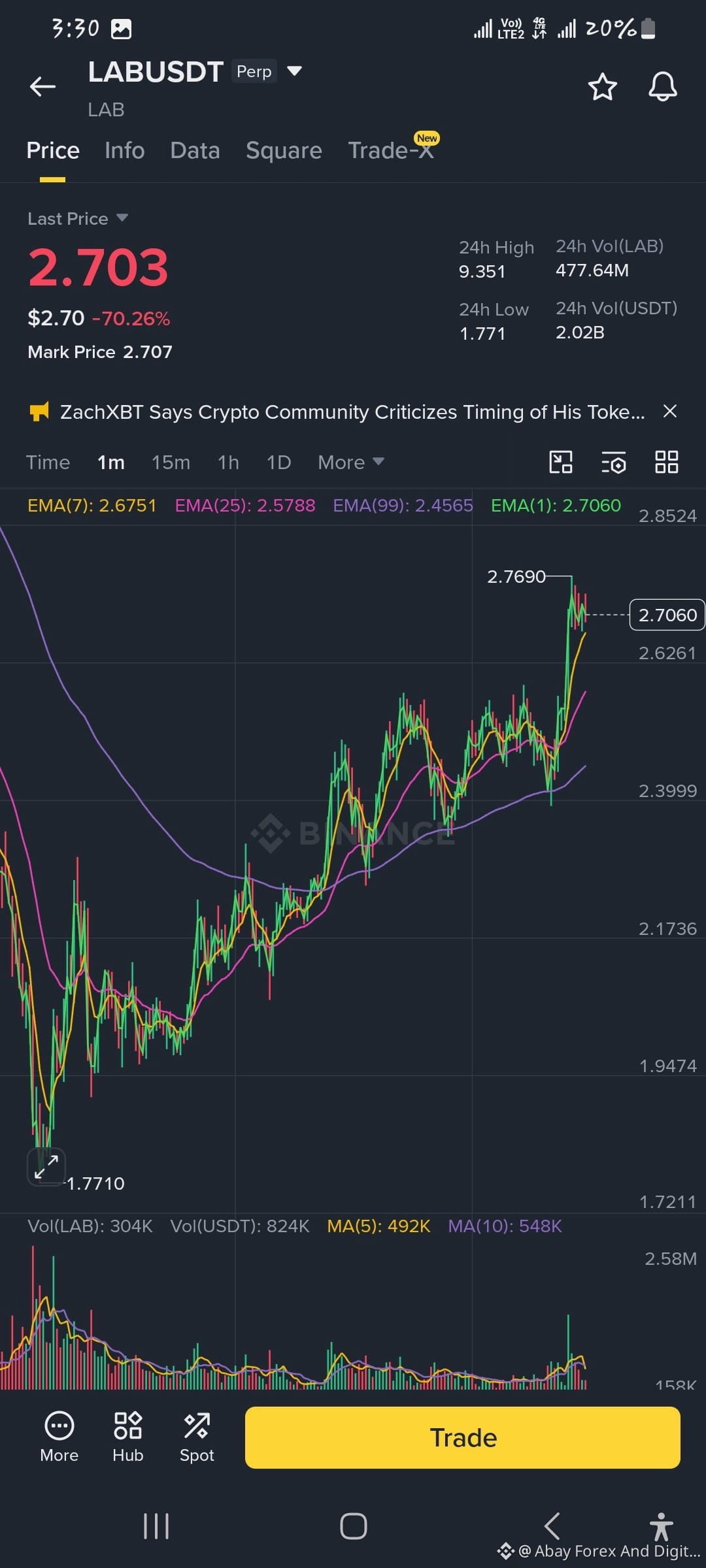Screen dimensions: 706x1568
Task: Tap the MA(10) 548K volume label
Action: pos(505,1226)
